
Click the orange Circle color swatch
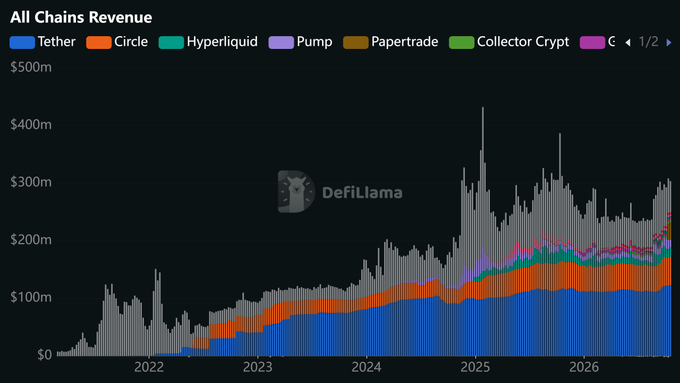98,43
